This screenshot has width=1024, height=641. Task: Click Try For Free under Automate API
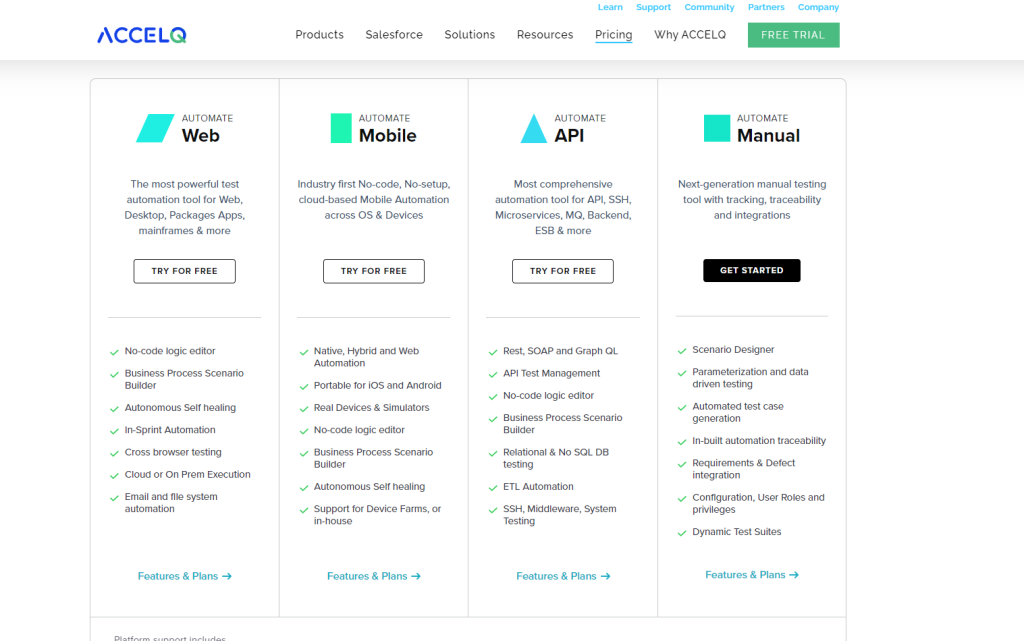click(563, 271)
